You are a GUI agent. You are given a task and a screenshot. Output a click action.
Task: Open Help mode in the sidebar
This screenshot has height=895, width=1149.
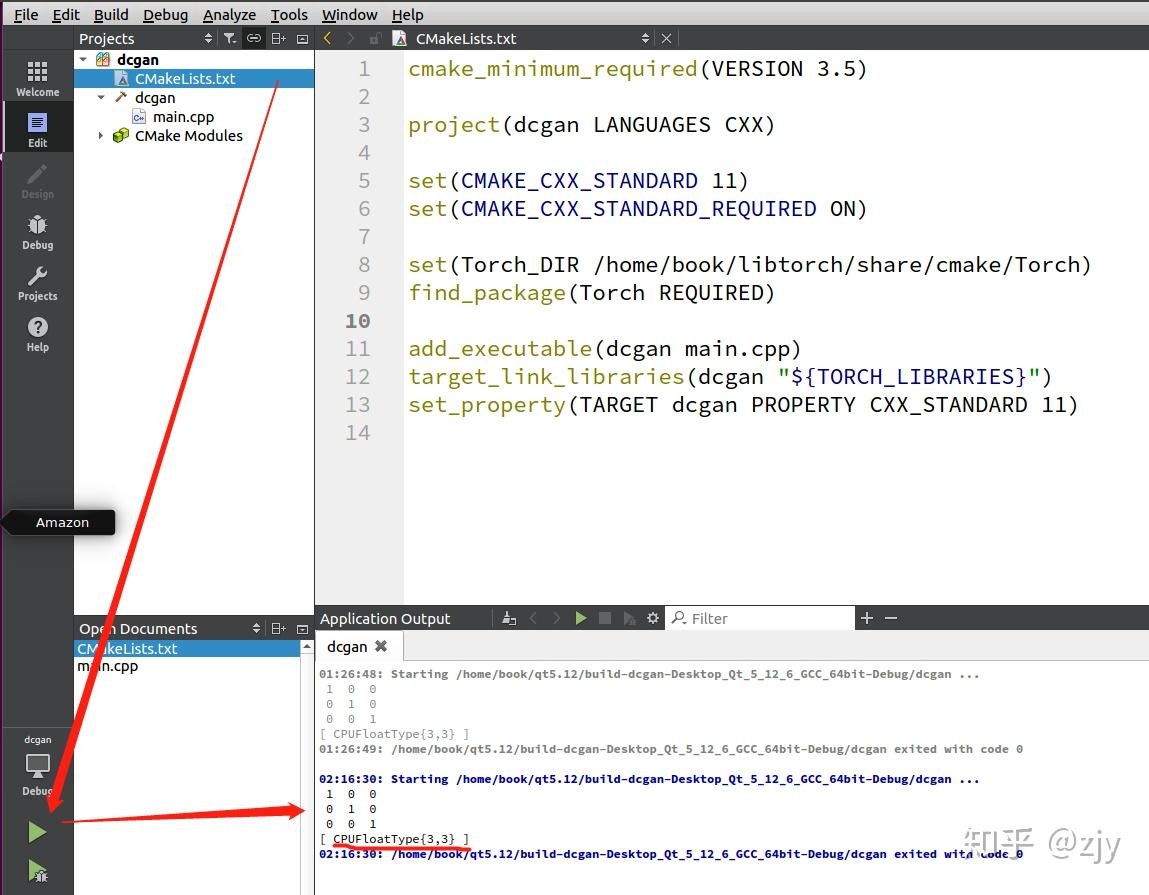pyautogui.click(x=37, y=334)
